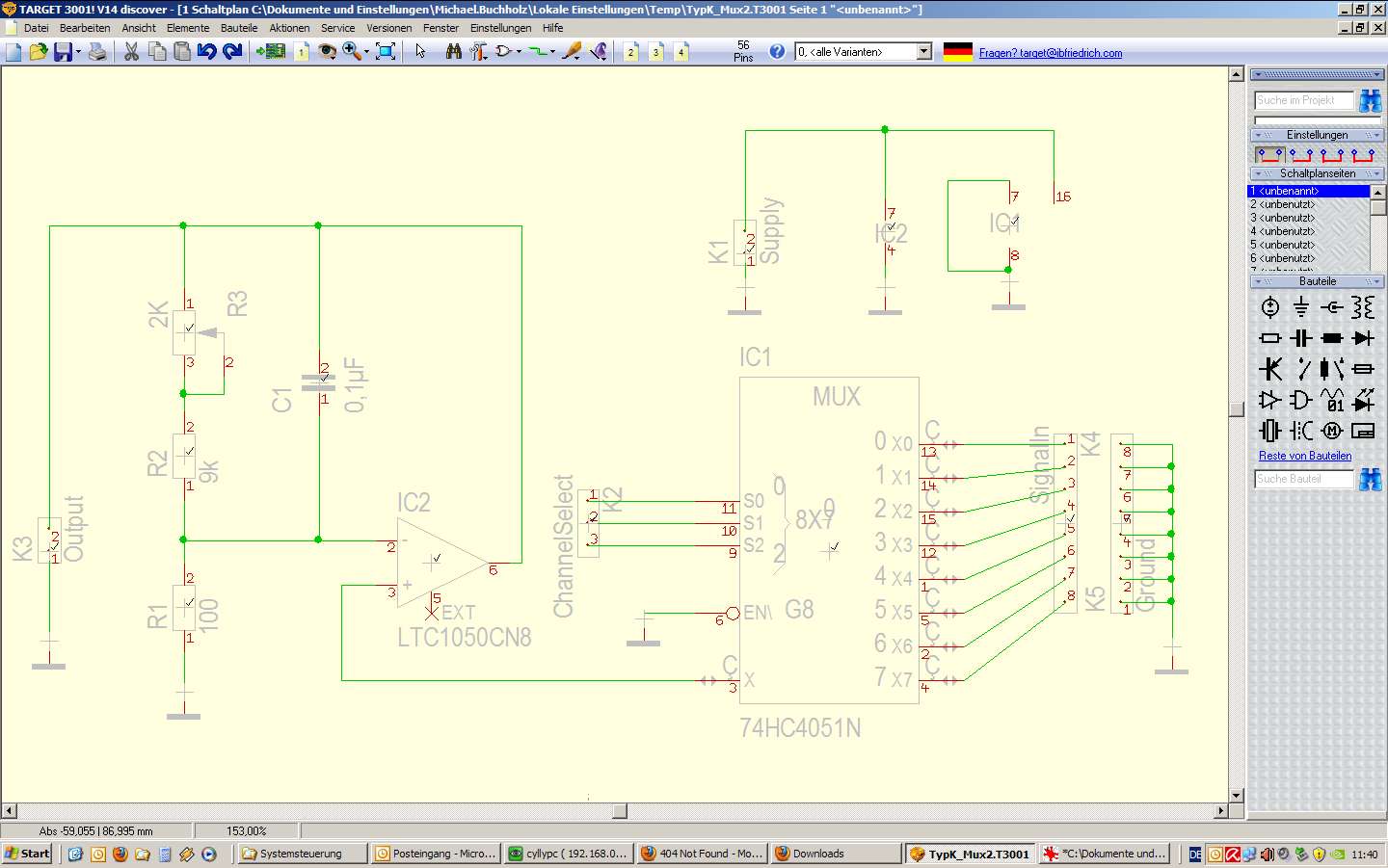This screenshot has height=868, width=1388.
Task: Select second wire-bending mode in Einstellungen
Action: click(1301, 154)
